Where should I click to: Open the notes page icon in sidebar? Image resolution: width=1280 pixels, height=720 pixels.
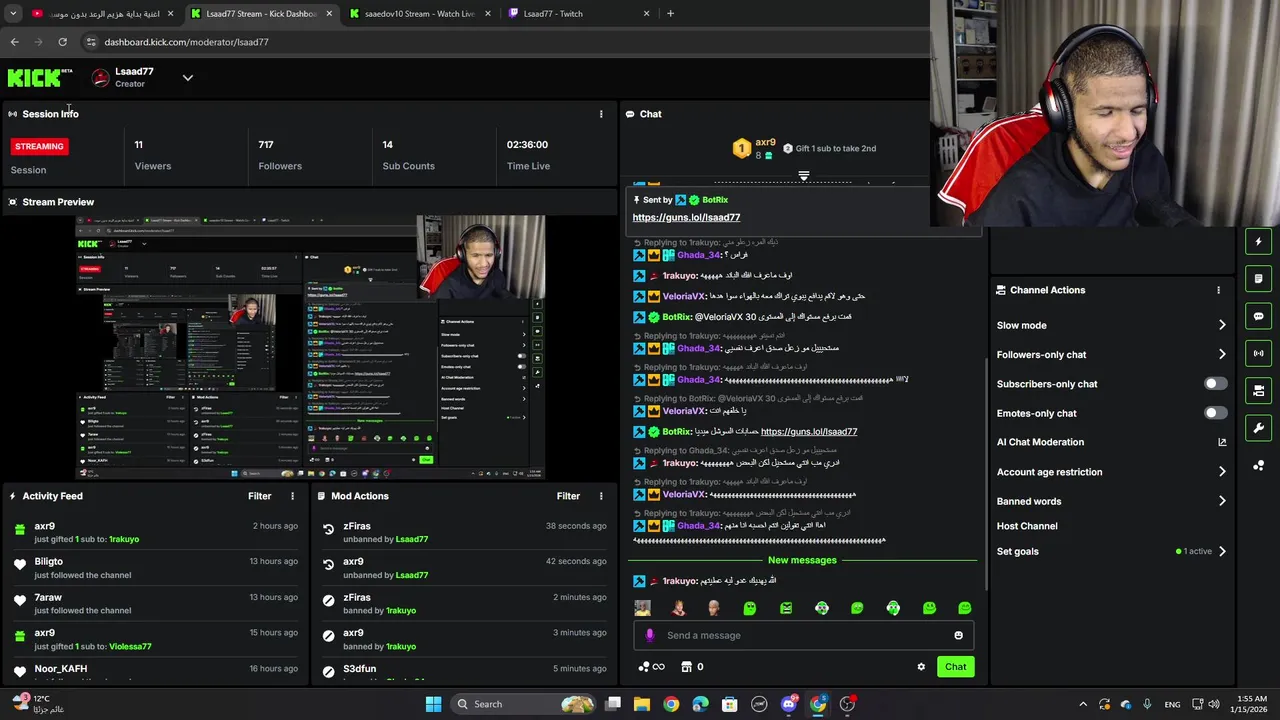point(1258,279)
